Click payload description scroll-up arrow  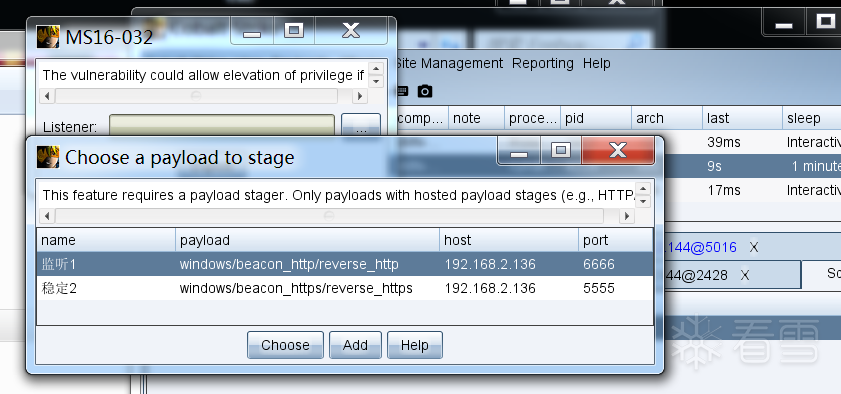(644, 188)
